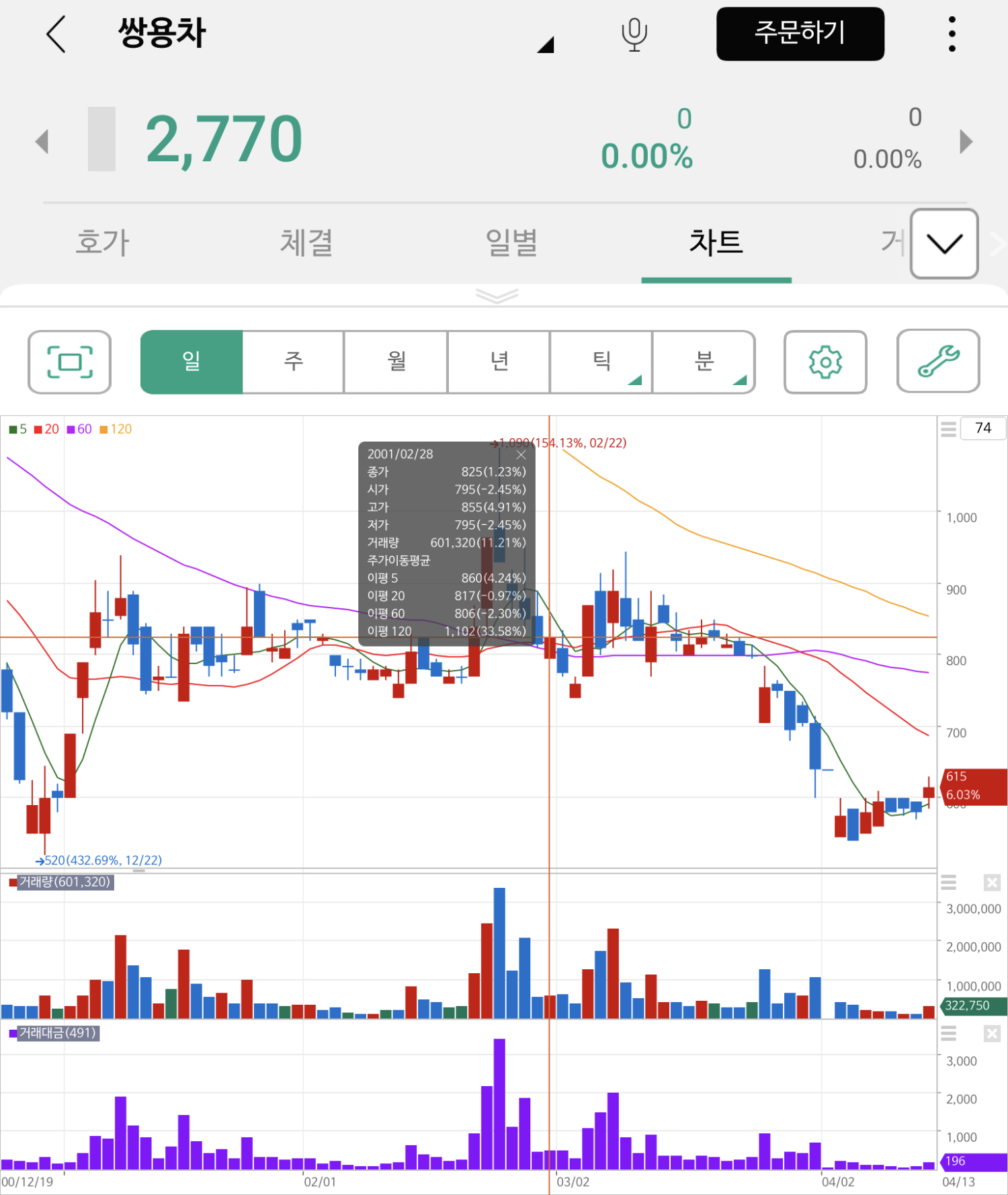The image size is (1008, 1195).
Task: Close the 거래대금 panel
Action: (x=992, y=1034)
